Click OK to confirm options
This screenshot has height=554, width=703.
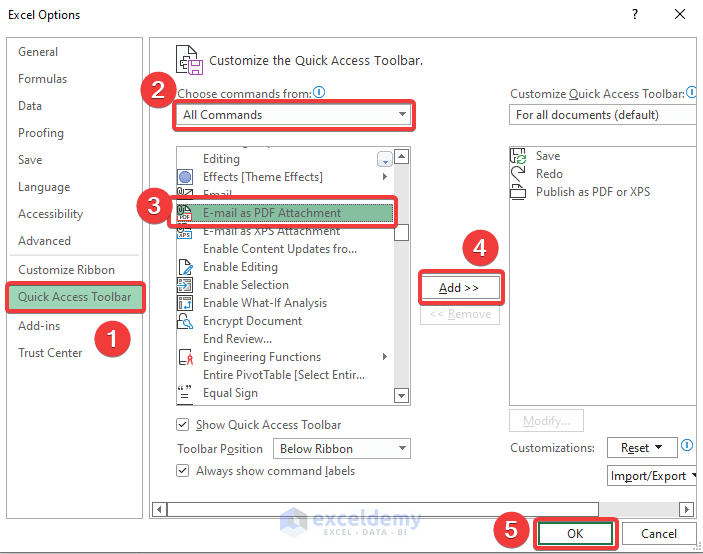(x=575, y=533)
